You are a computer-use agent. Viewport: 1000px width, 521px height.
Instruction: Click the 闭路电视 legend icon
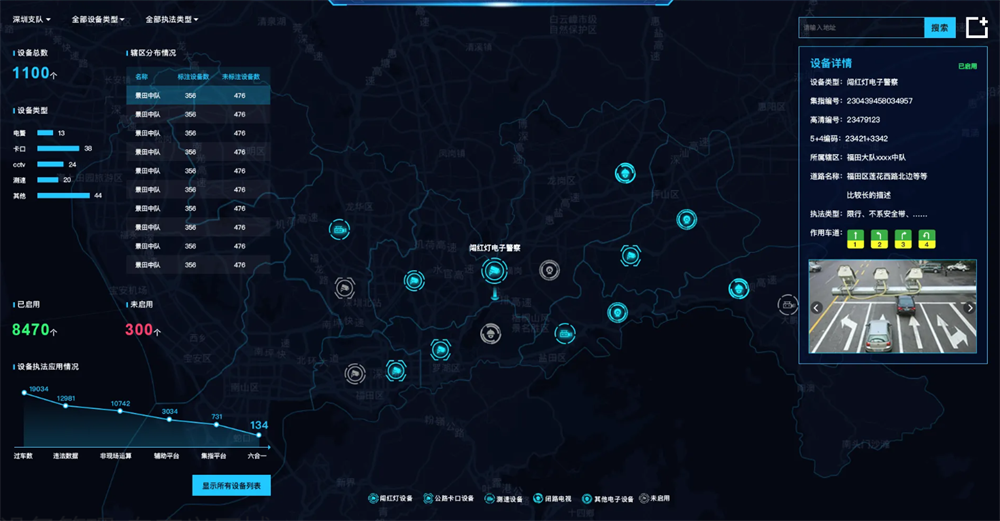click(539, 498)
